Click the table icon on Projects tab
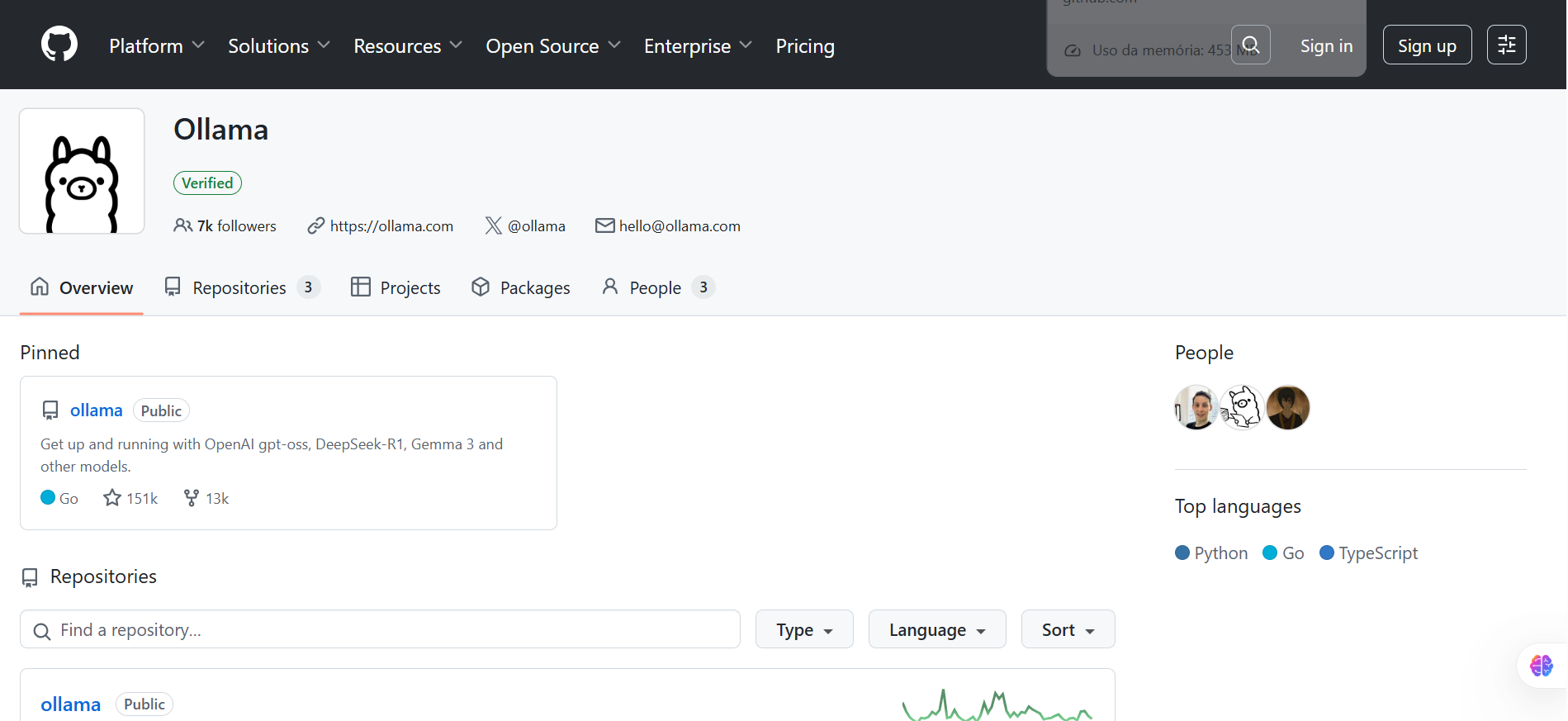 coord(361,287)
